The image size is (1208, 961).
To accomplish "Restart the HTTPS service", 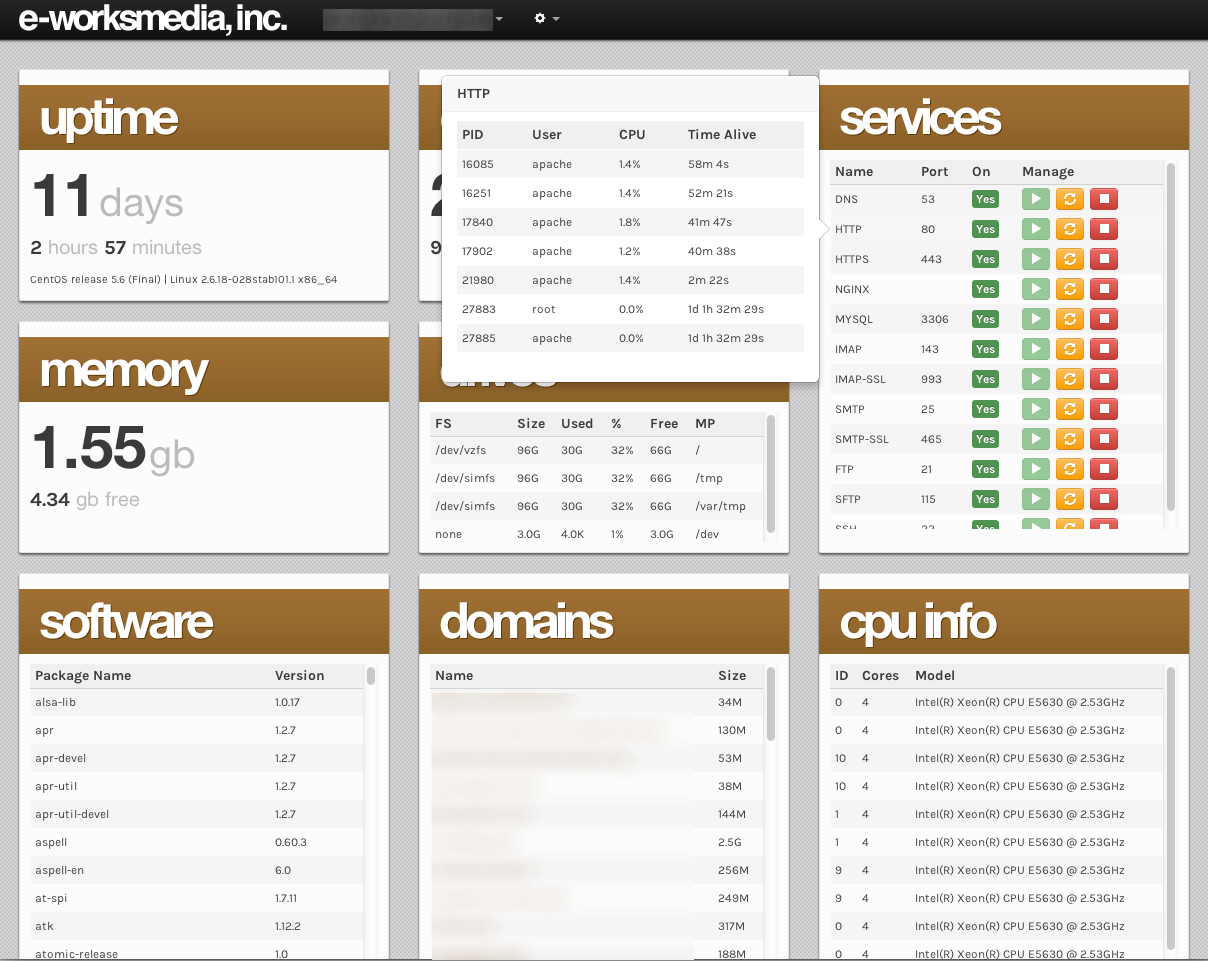I will click(1070, 259).
